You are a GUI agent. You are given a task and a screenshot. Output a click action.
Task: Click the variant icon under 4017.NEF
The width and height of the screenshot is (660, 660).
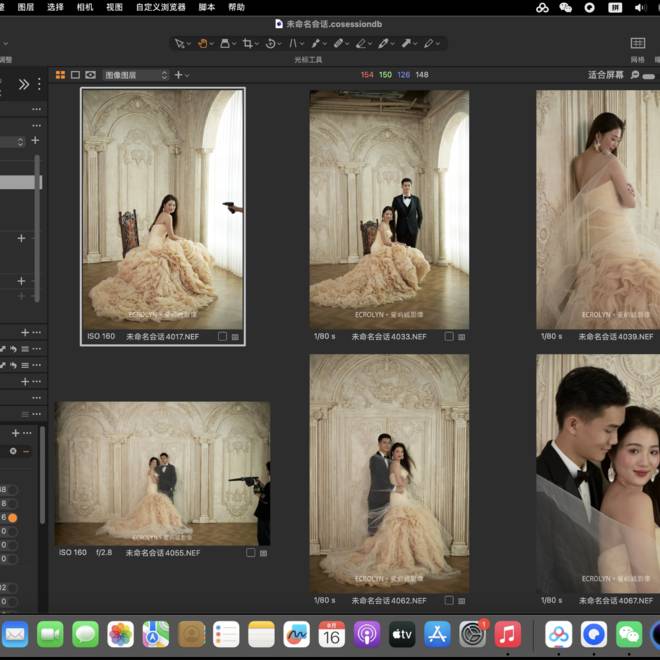pyautogui.click(x=235, y=337)
